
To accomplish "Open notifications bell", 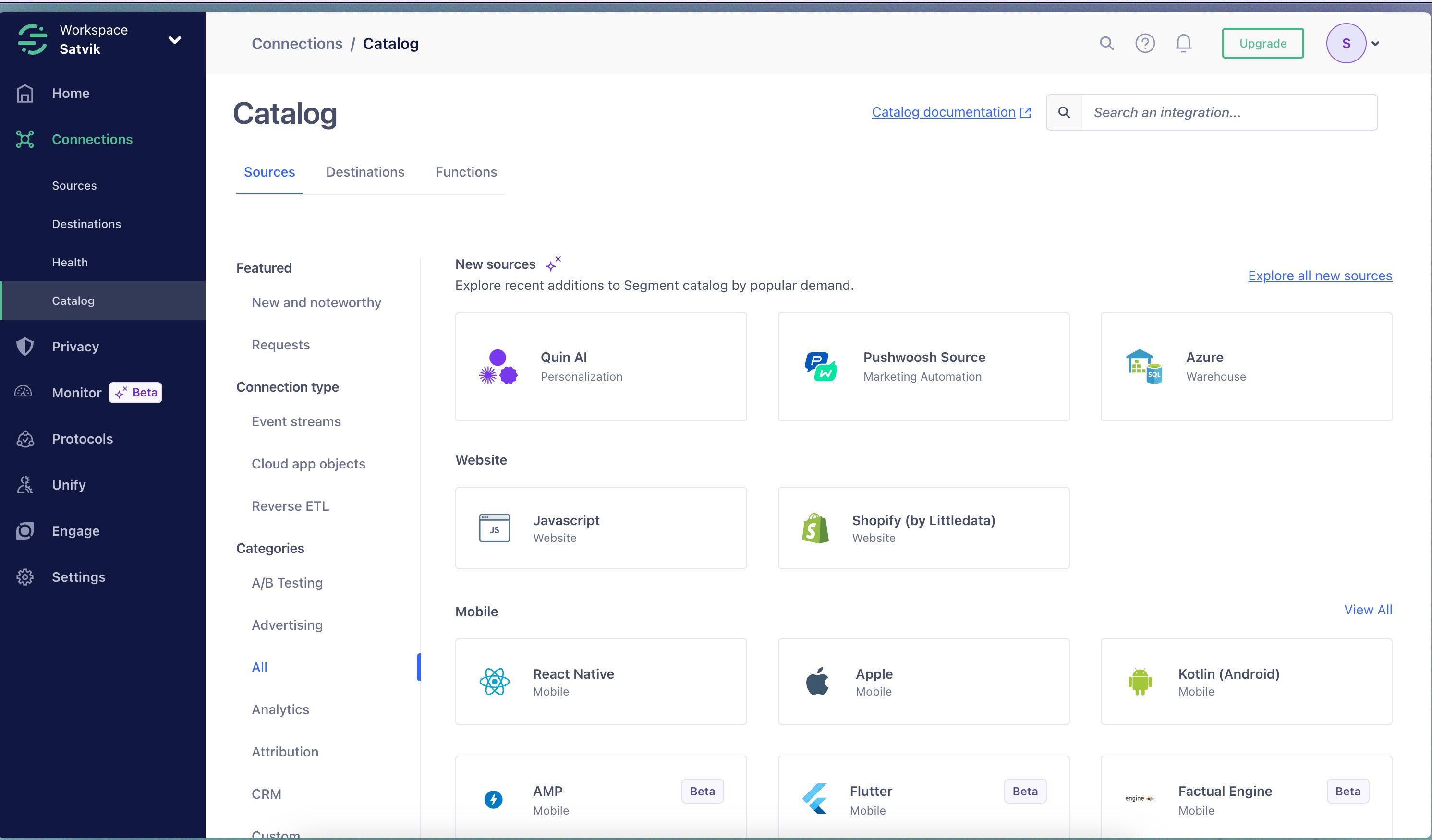I will coord(1184,43).
